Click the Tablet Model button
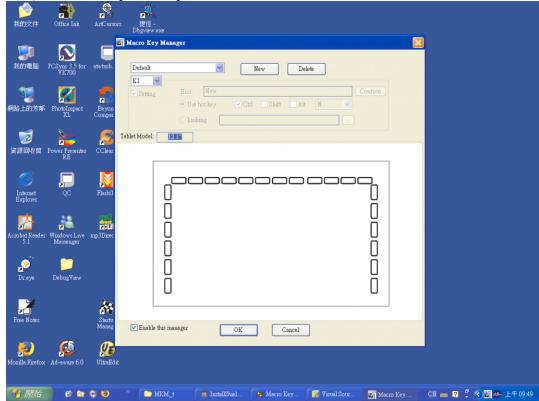539x401 pixels. click(x=175, y=137)
